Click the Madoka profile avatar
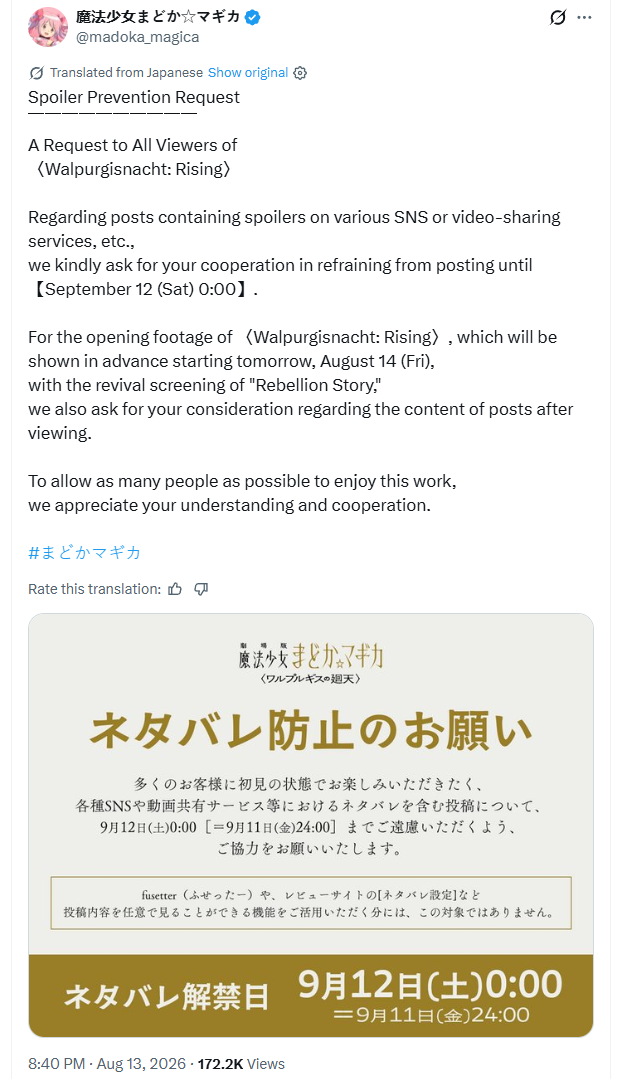The image size is (617, 1079). (x=47, y=27)
